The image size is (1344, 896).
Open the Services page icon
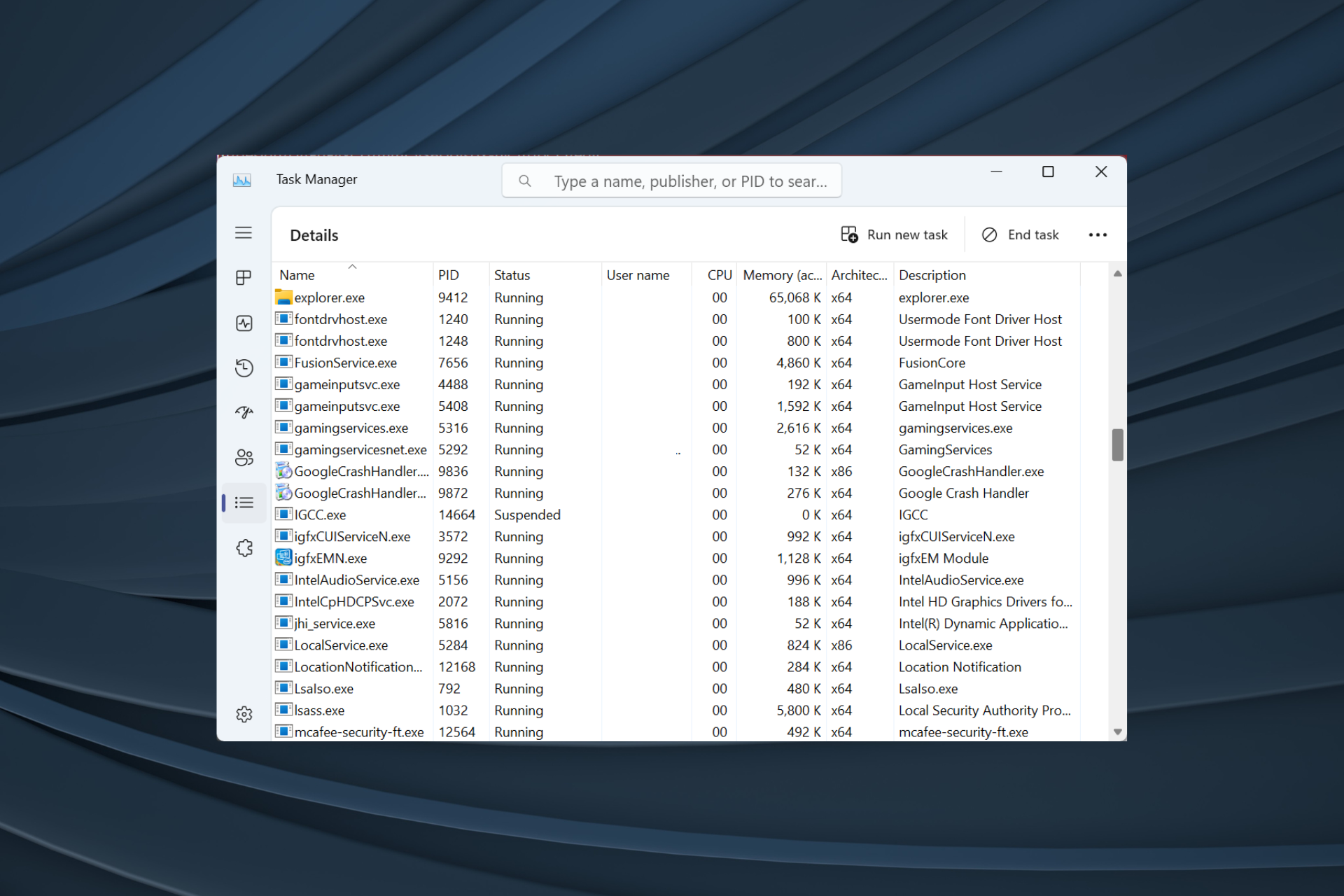pos(244,547)
